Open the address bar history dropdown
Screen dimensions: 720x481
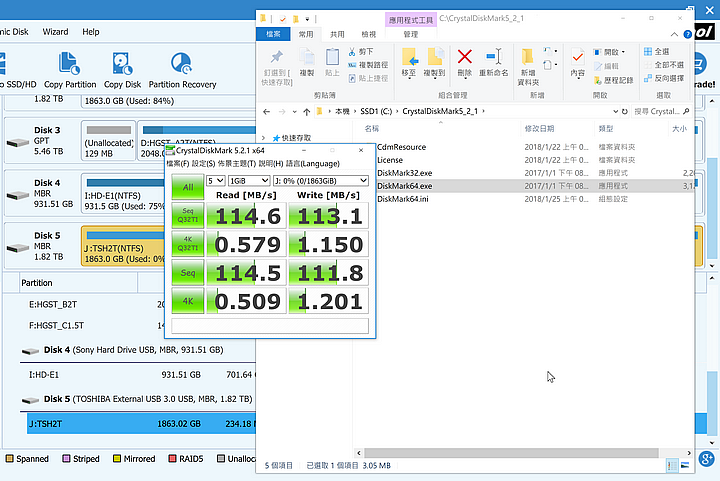(x=615, y=111)
